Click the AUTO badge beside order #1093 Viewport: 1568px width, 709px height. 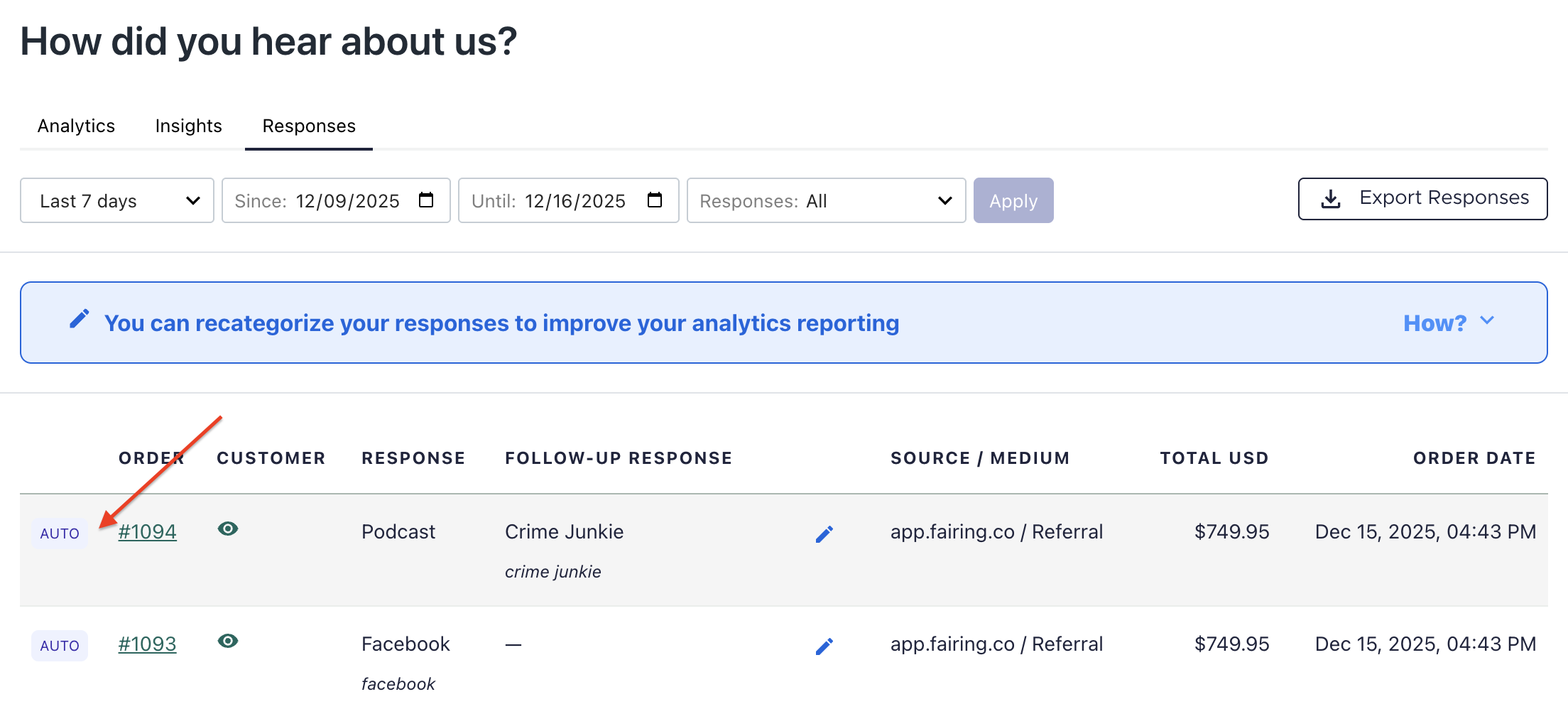(60, 646)
